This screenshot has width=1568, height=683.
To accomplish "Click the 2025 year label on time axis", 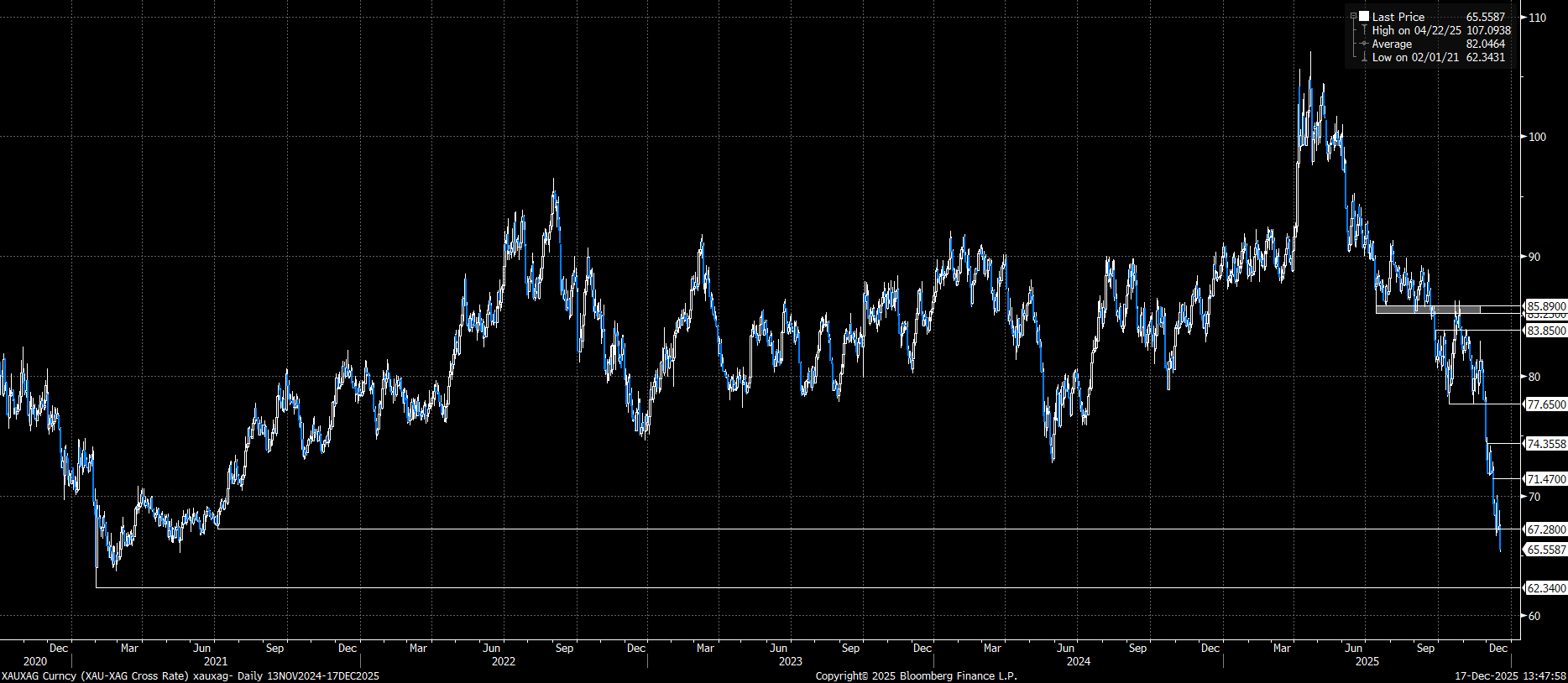I will click(1367, 661).
